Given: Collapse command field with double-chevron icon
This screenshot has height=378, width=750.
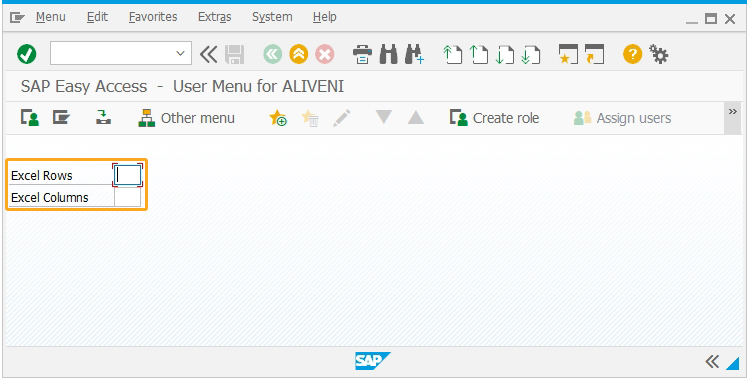Looking at the screenshot, I should pos(208,54).
